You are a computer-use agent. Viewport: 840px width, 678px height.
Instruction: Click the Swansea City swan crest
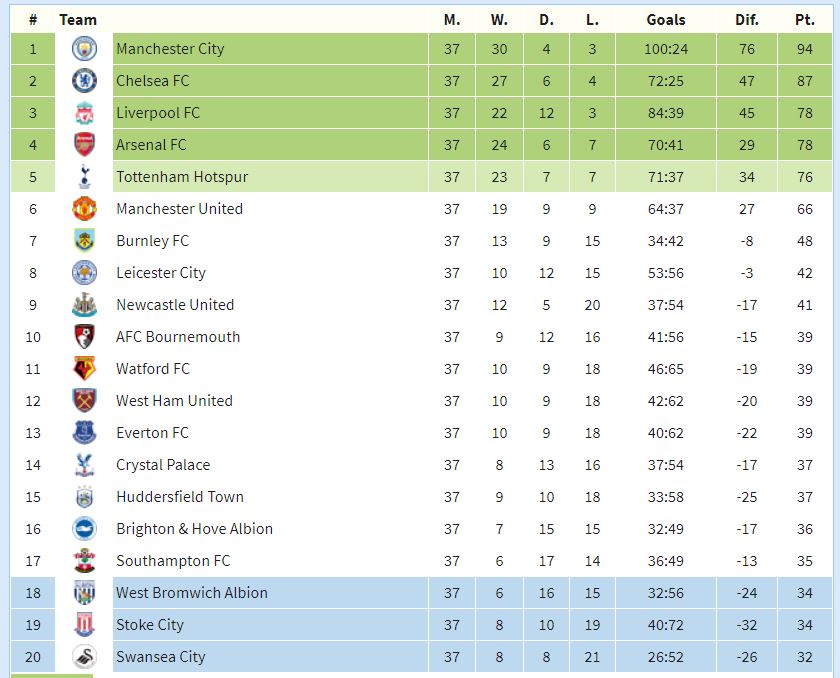[84, 657]
